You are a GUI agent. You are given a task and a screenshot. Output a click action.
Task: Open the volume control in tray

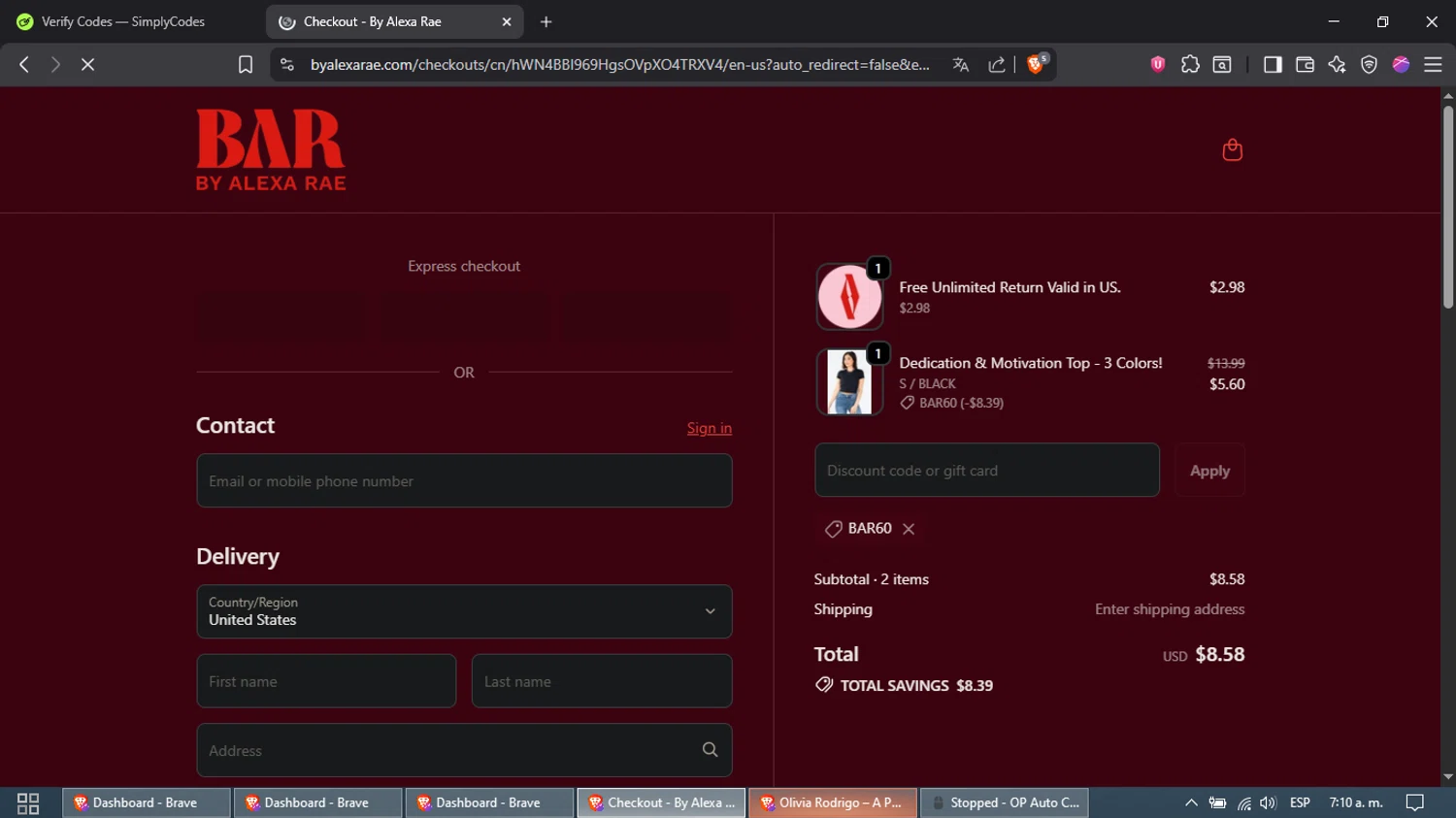[x=1268, y=802]
